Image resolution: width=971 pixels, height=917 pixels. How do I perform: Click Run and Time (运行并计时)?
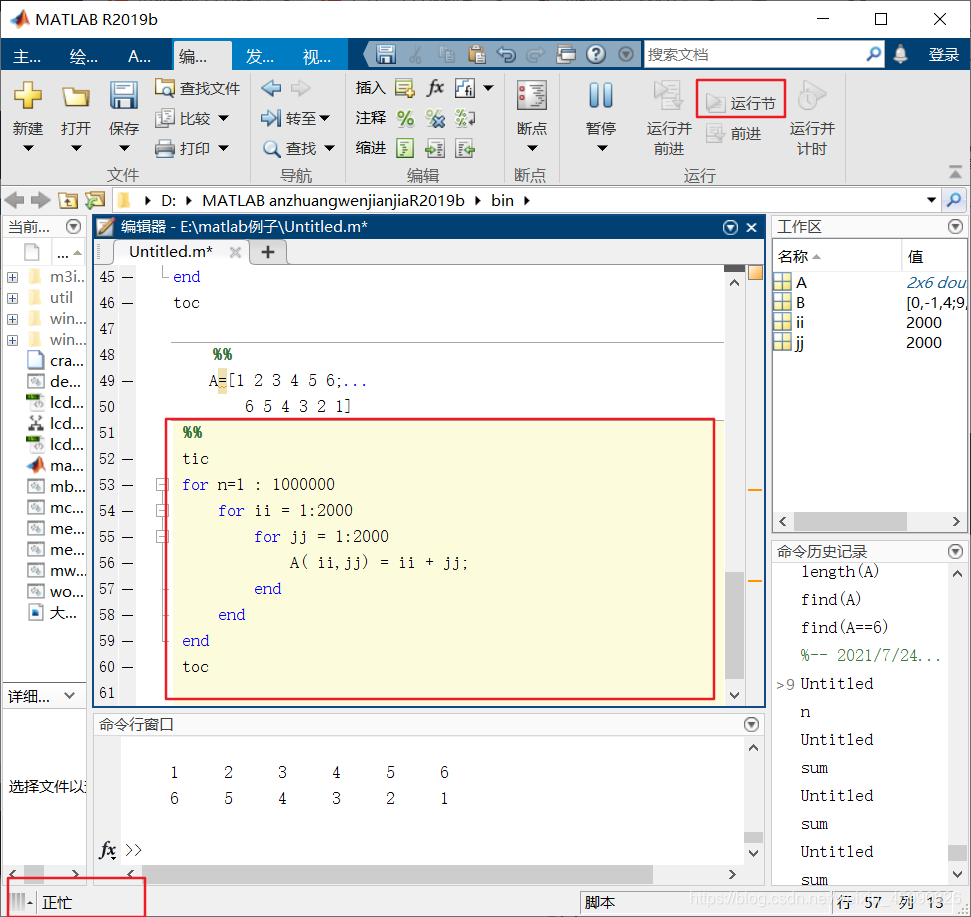tap(812, 118)
